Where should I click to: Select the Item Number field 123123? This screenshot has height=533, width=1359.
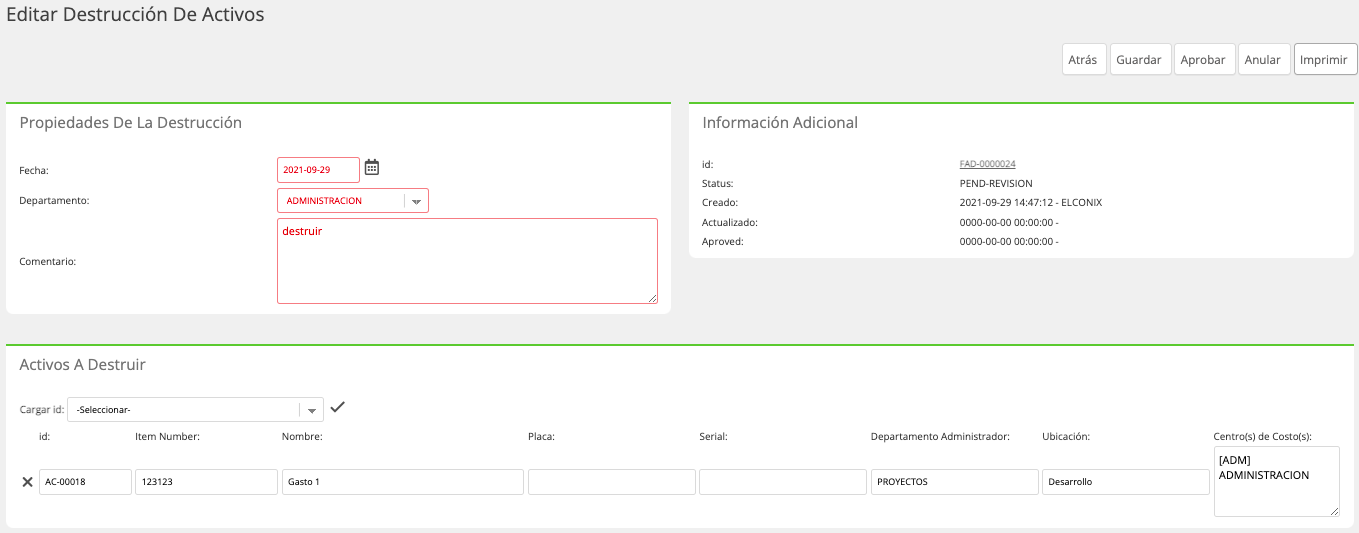[206, 482]
